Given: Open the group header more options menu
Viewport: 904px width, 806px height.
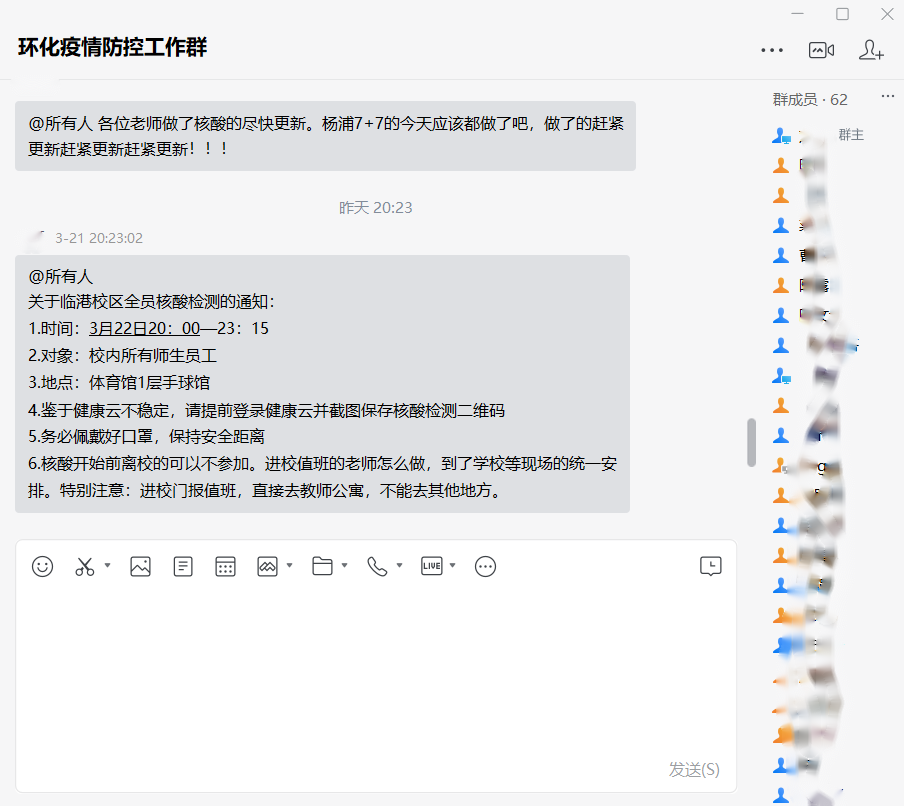Looking at the screenshot, I should (x=772, y=50).
